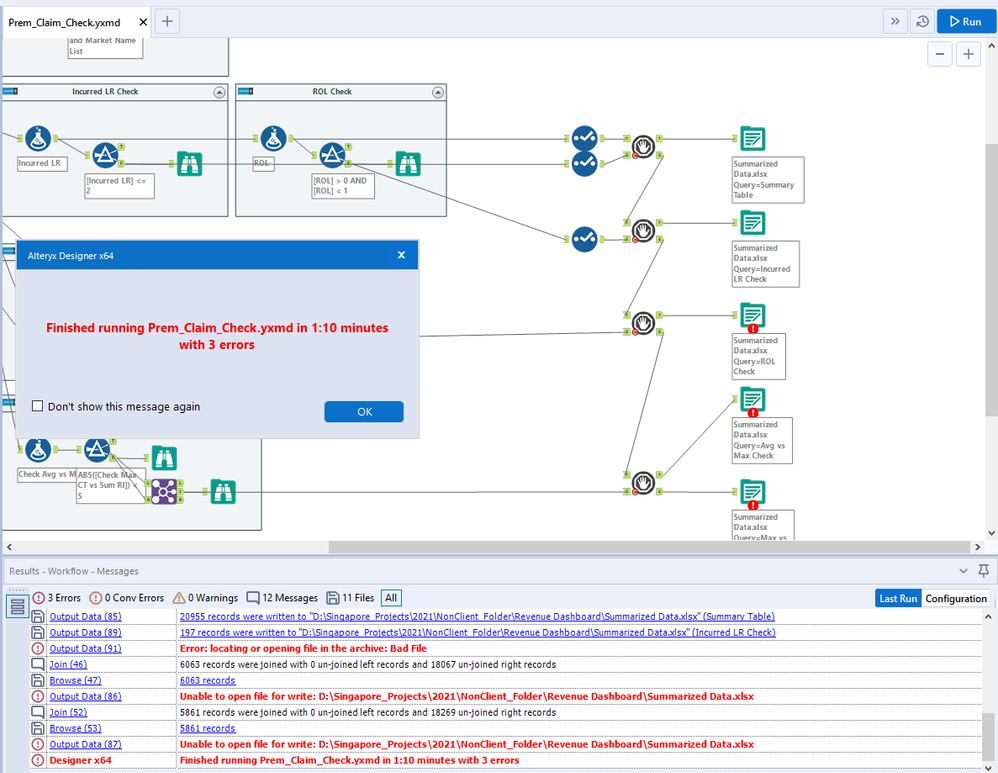Select the Block Until Done tool near Summary Table output
998x773 pixels.
(x=643, y=146)
